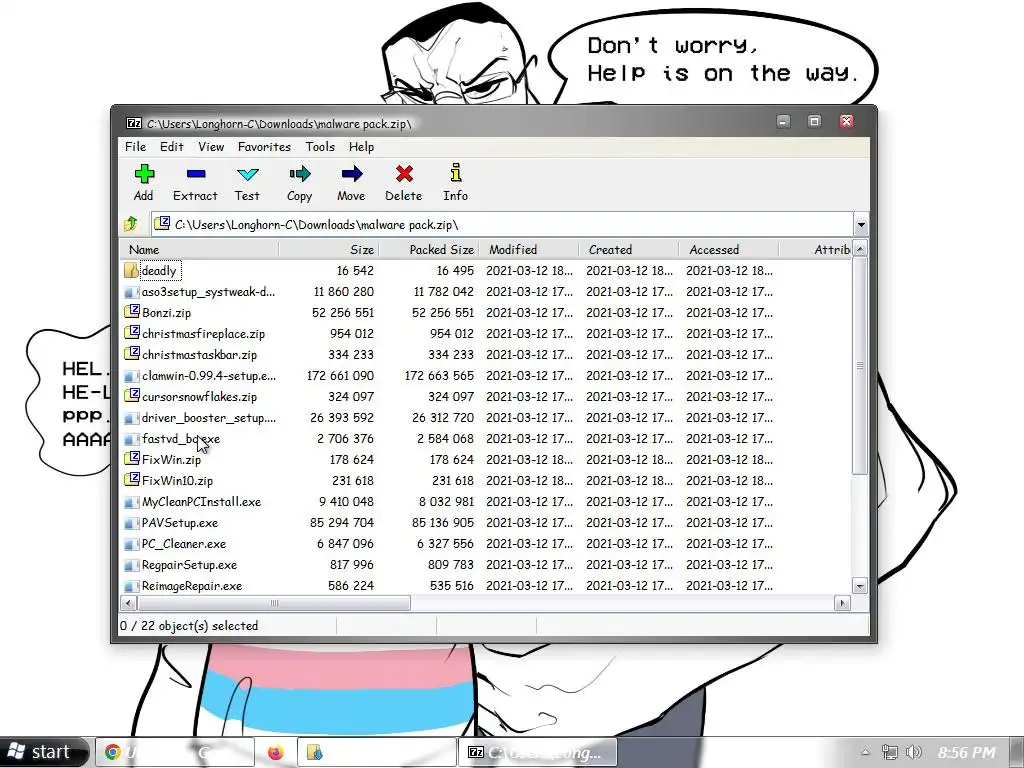Screen dimensions: 1024x768
Task: Click the taskbar file explorer icon
Action: [315, 752]
